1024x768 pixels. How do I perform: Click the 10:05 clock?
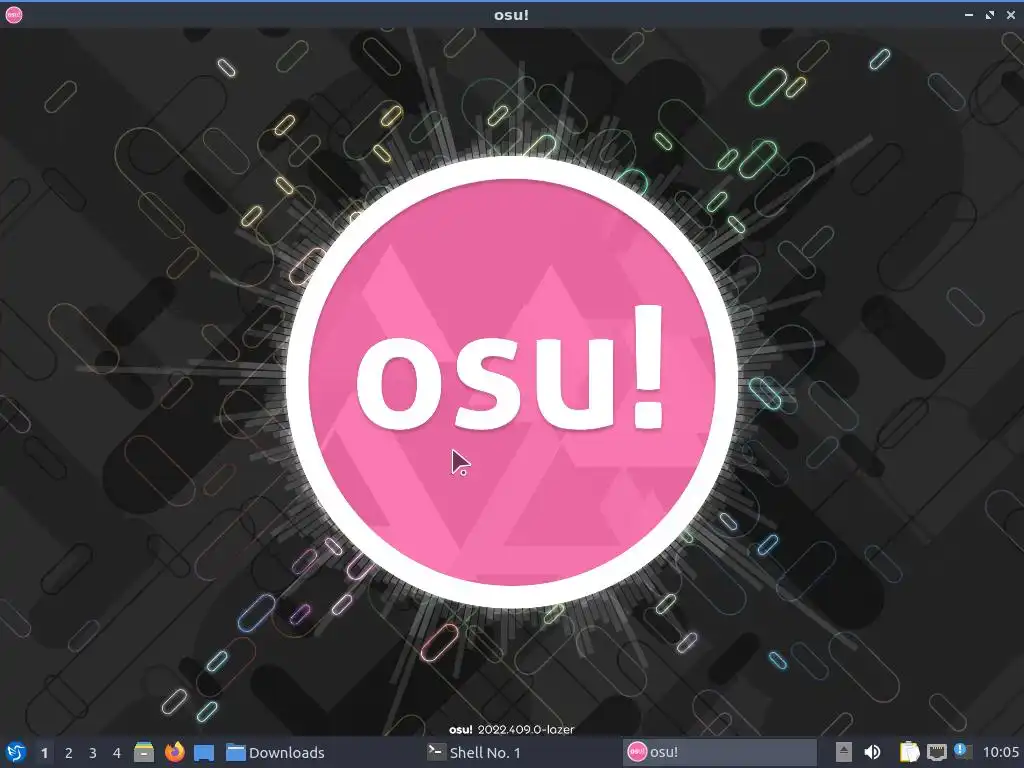(1000, 752)
